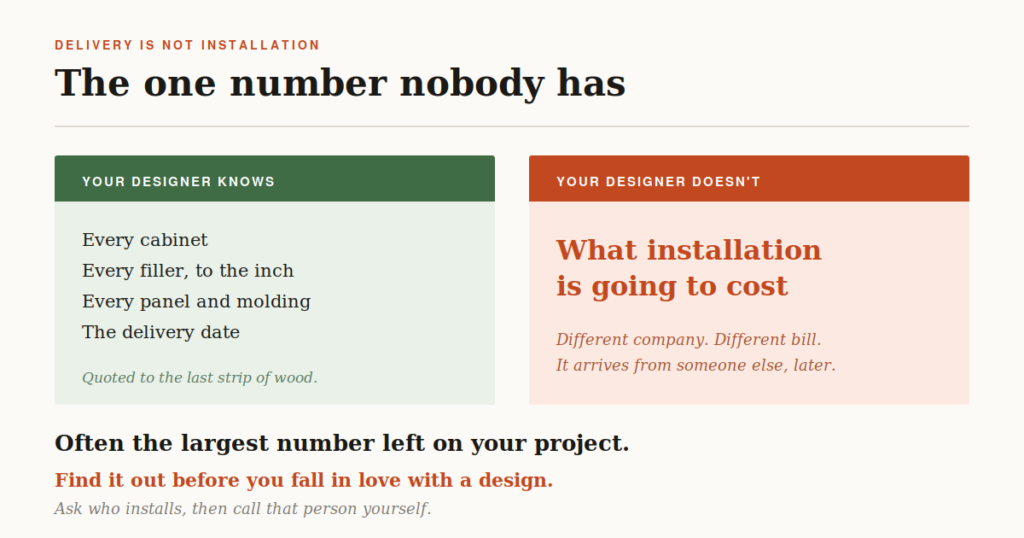Screen dimensions: 1024x538
Task: Click the italic note 'Quoted to the last strip of wood.'
Action: [200, 378]
